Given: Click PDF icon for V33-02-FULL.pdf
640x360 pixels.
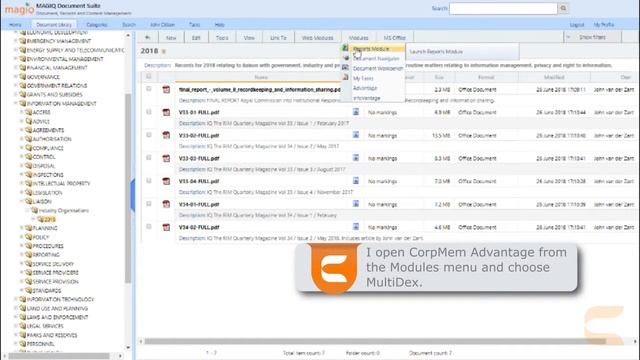Looking at the screenshot, I should [166, 135].
